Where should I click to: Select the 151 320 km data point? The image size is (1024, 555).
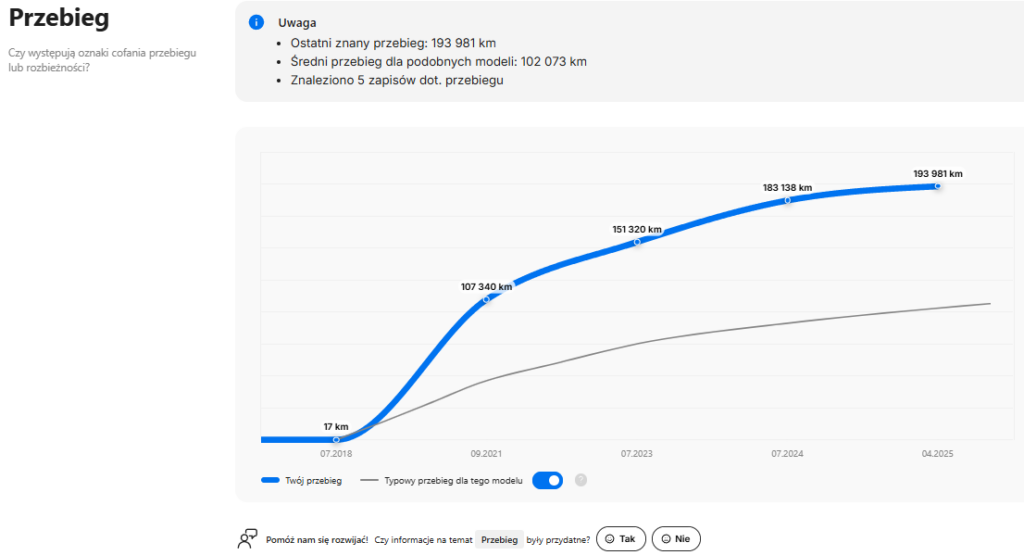click(x=637, y=242)
